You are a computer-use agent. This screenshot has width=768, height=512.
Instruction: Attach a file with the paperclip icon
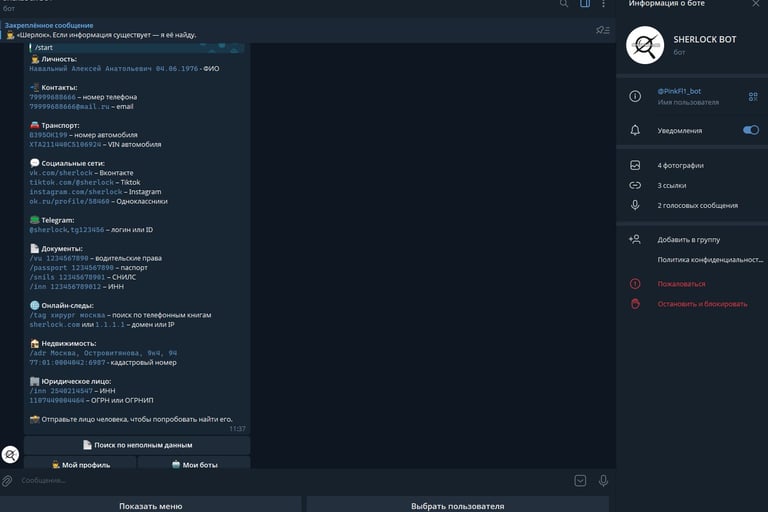click(7, 481)
